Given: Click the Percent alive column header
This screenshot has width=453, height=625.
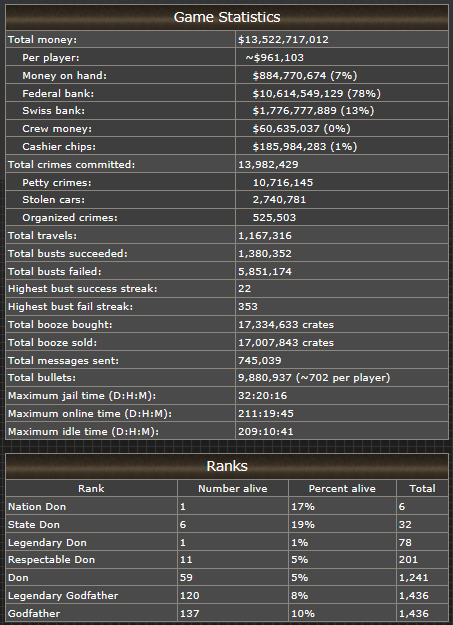Looking at the screenshot, I should coord(342,488).
